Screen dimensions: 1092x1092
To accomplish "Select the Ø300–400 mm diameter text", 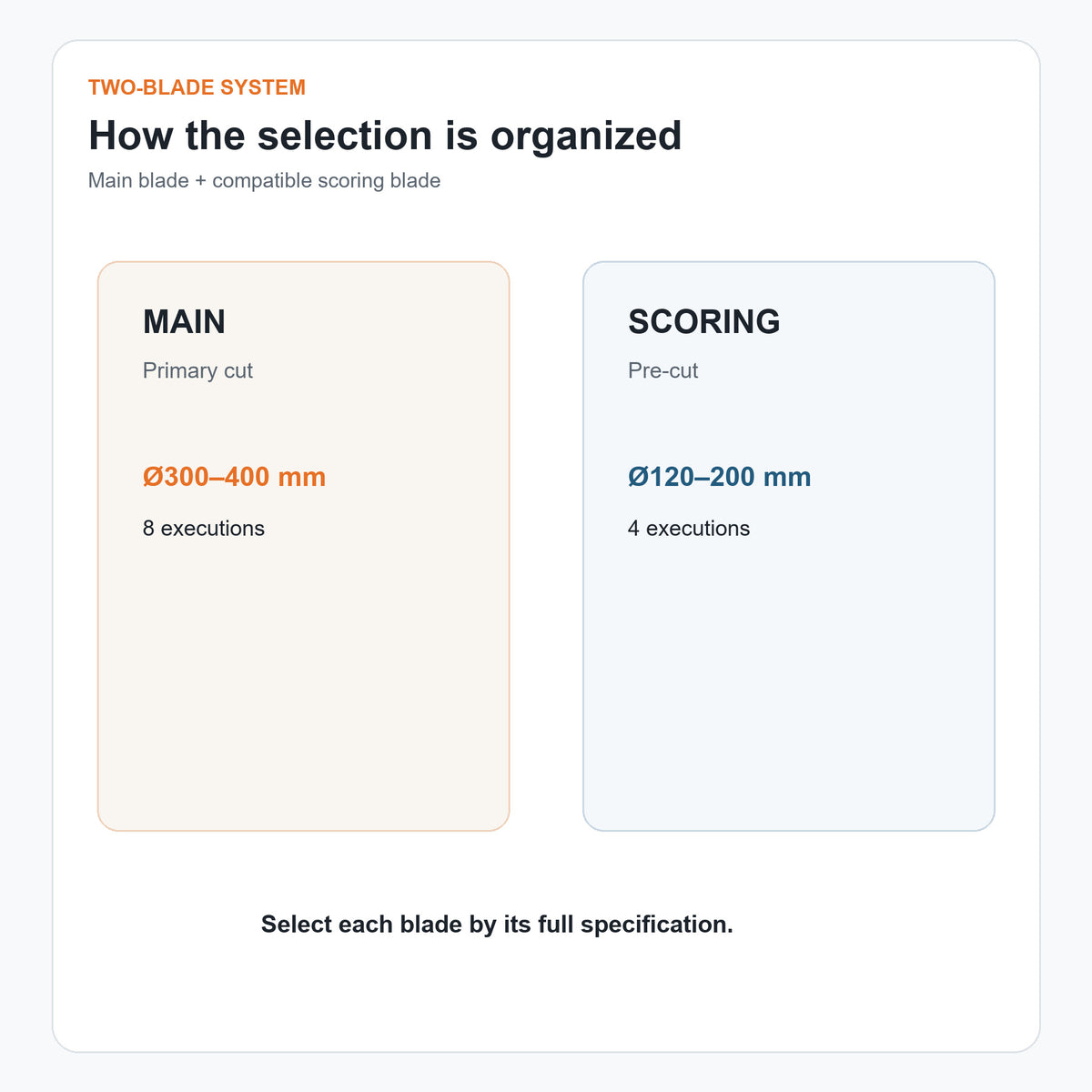I will 234,477.
